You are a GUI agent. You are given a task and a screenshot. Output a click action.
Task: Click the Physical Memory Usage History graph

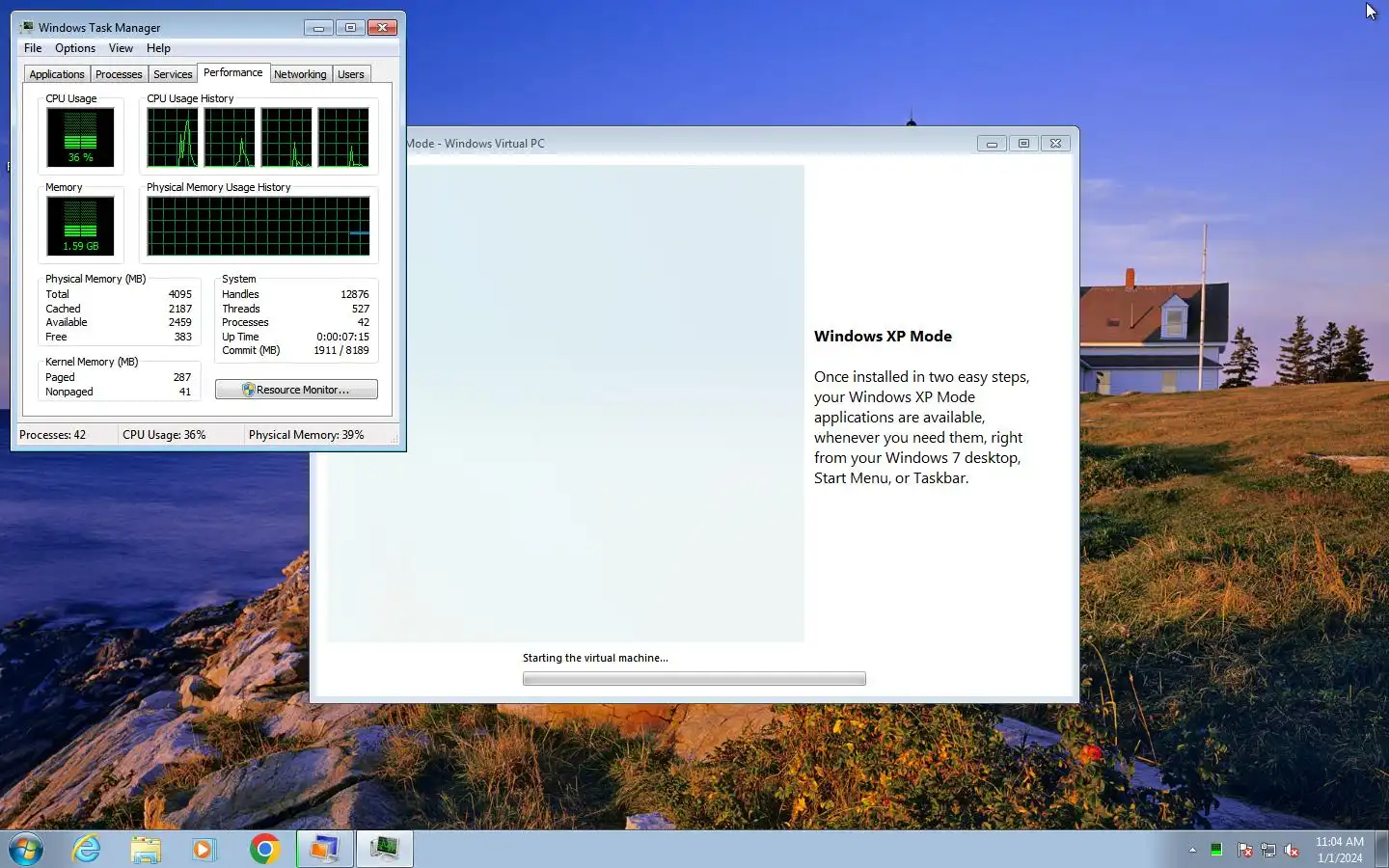coord(259,226)
